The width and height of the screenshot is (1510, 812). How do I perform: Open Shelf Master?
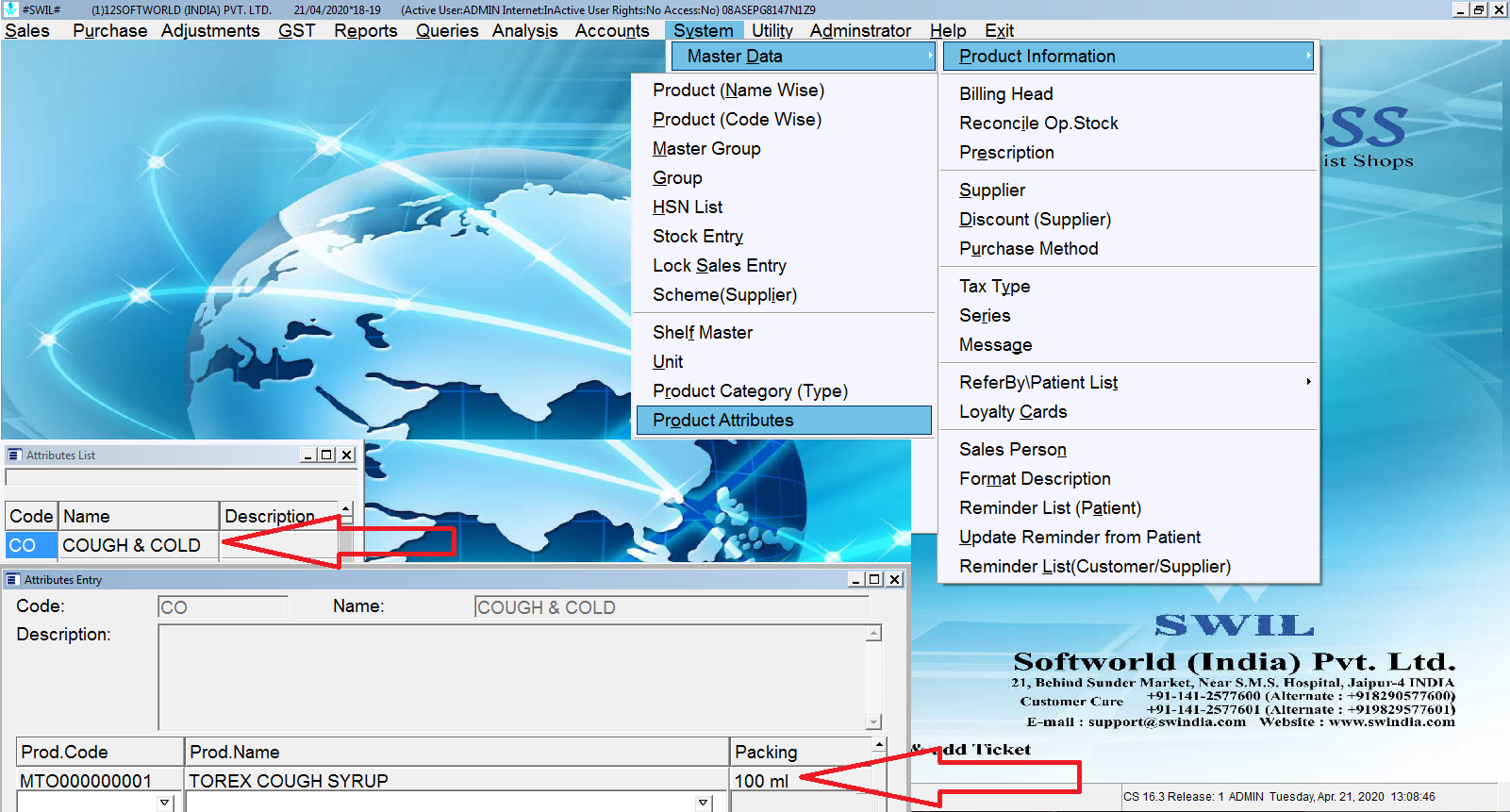(x=703, y=333)
